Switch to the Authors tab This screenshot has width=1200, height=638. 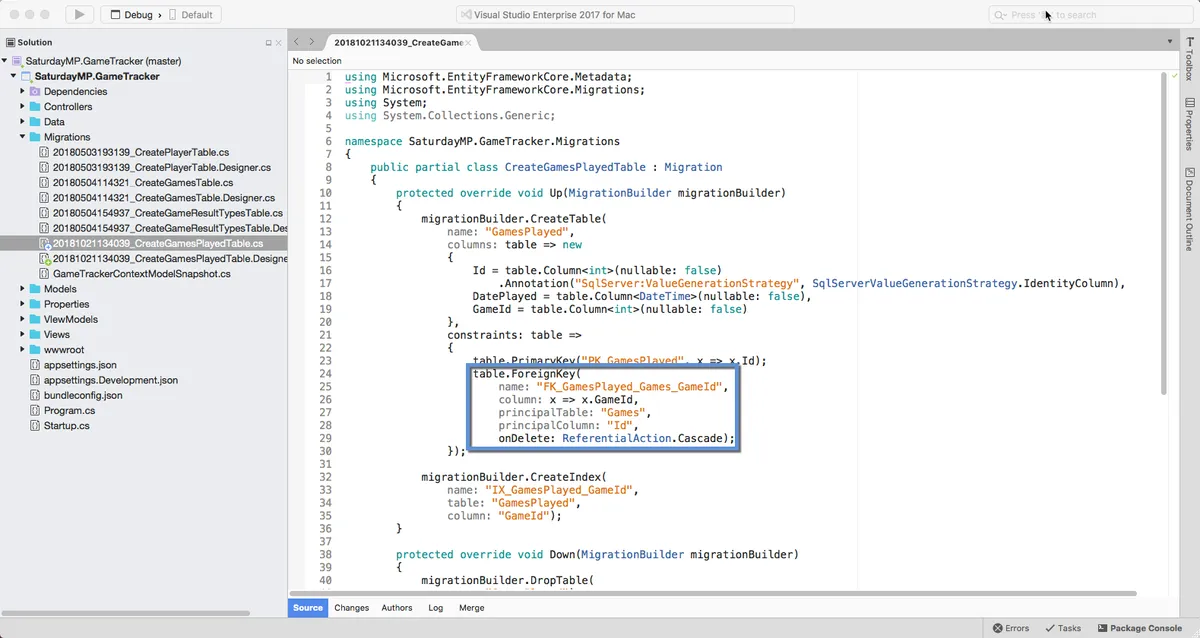[x=397, y=608]
